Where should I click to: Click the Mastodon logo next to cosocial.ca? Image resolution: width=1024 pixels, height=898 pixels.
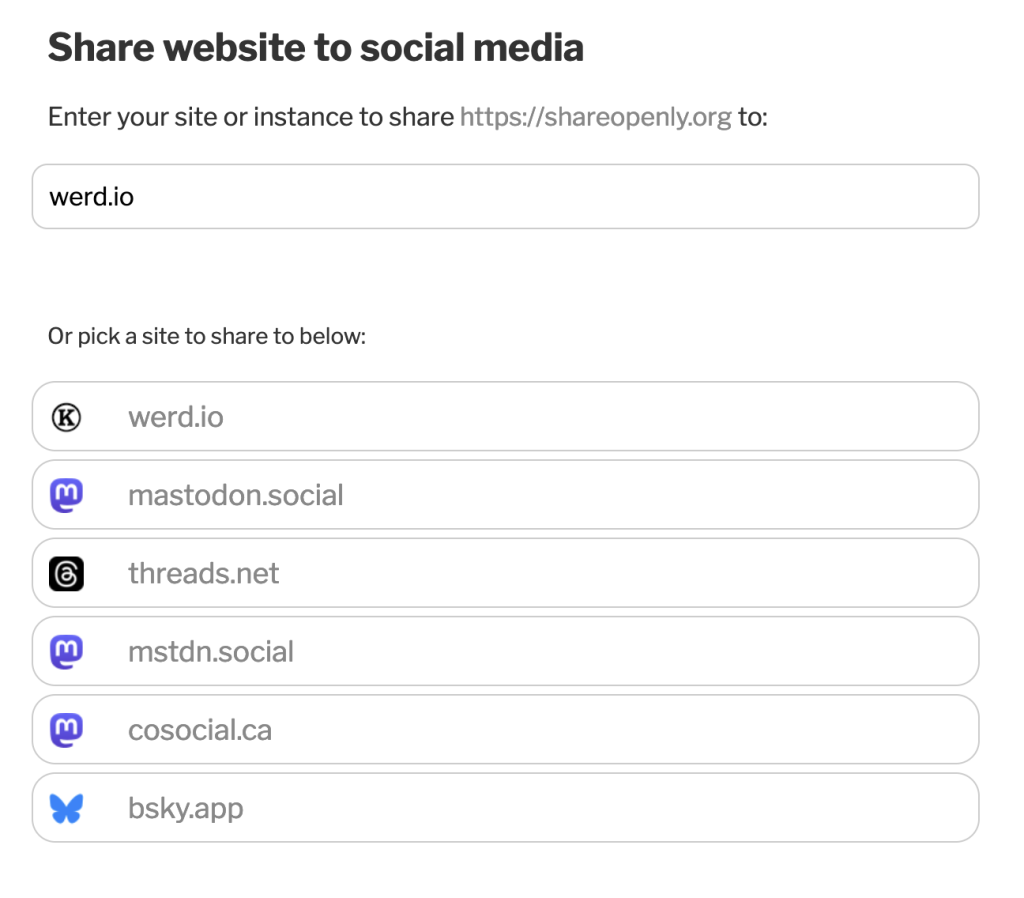[x=66, y=730]
